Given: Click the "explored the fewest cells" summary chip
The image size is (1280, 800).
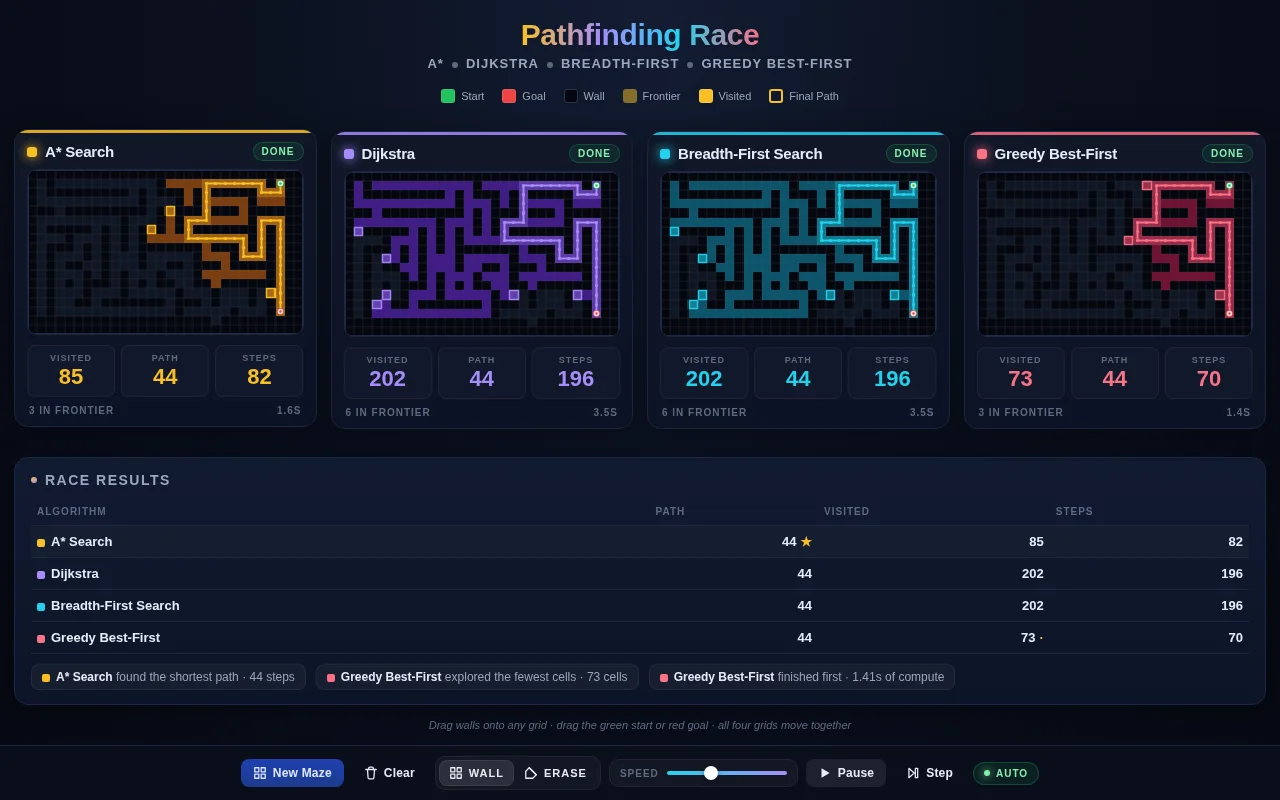Looking at the screenshot, I should click(x=477, y=677).
